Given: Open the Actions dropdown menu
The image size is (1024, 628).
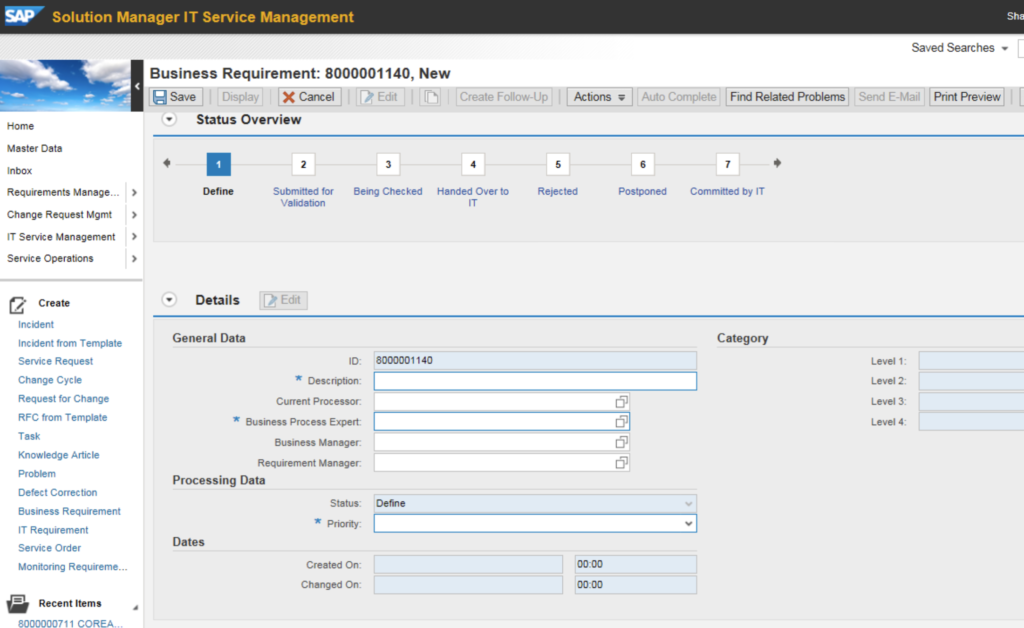Looking at the screenshot, I should tap(598, 96).
